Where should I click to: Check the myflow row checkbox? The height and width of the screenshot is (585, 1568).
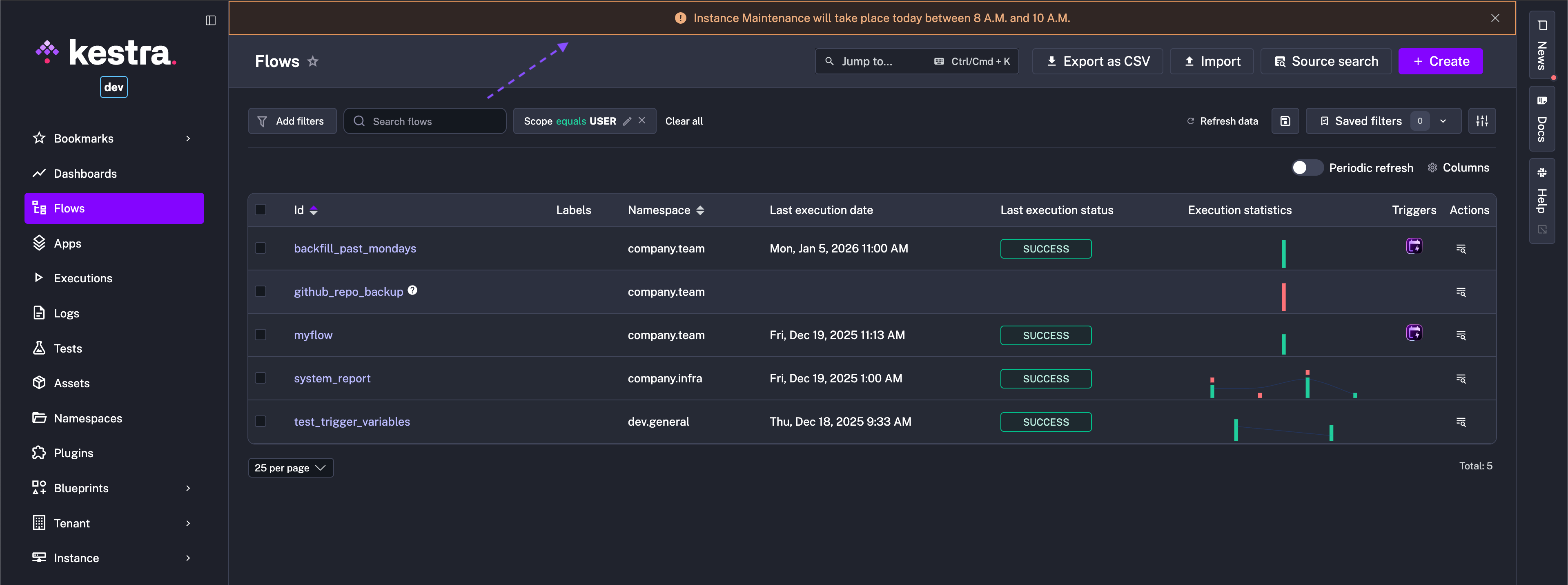pyautogui.click(x=261, y=335)
